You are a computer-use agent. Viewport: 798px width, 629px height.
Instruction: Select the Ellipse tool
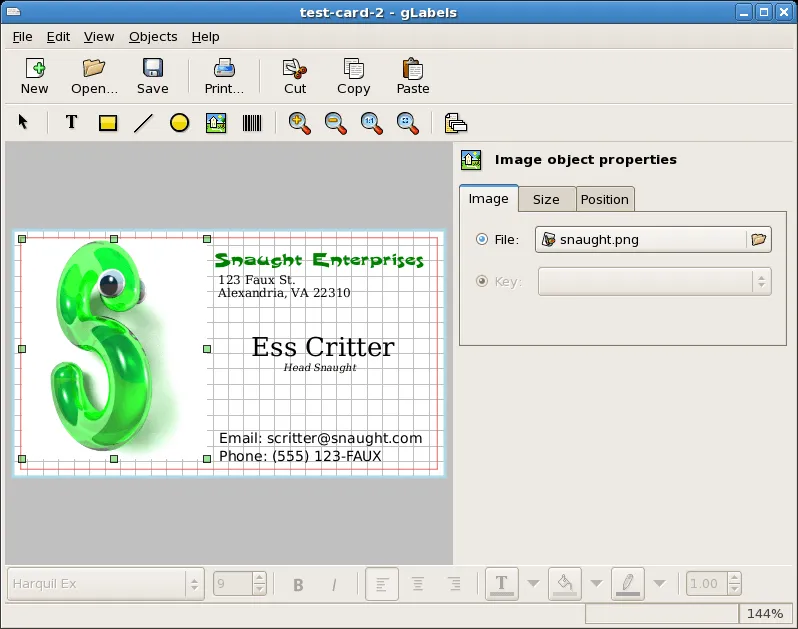[x=179, y=123]
